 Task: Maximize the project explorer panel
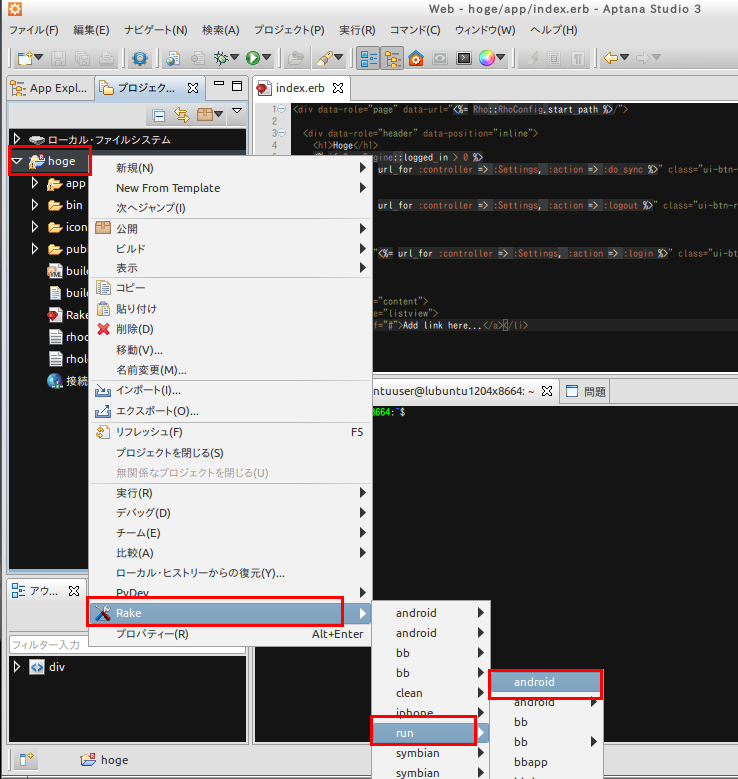click(237, 86)
